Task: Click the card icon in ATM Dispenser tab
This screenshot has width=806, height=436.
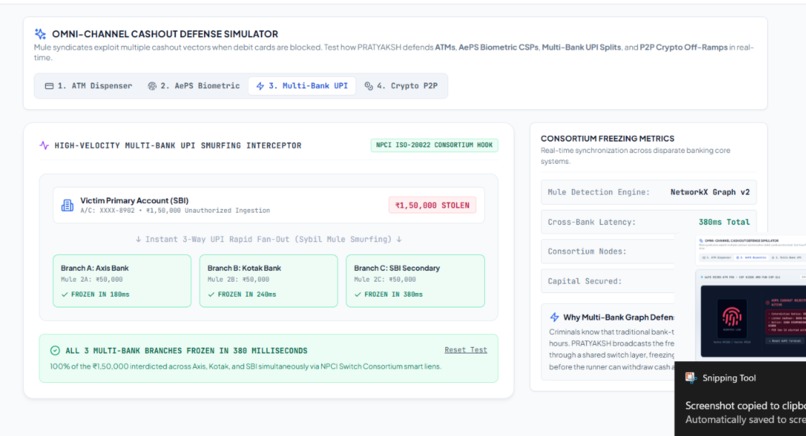Action: point(49,86)
